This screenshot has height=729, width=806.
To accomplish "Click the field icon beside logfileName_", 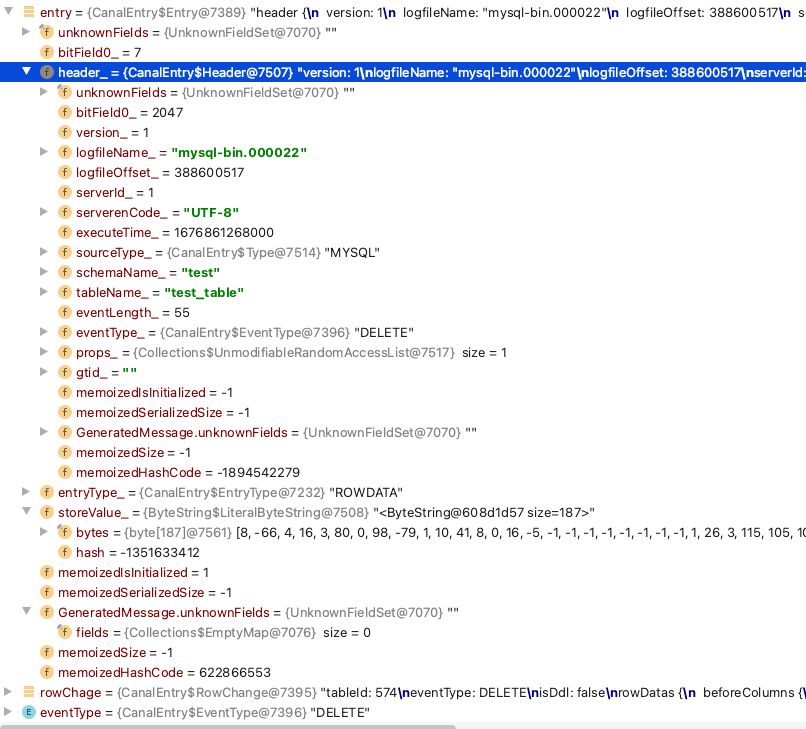I will pos(65,152).
